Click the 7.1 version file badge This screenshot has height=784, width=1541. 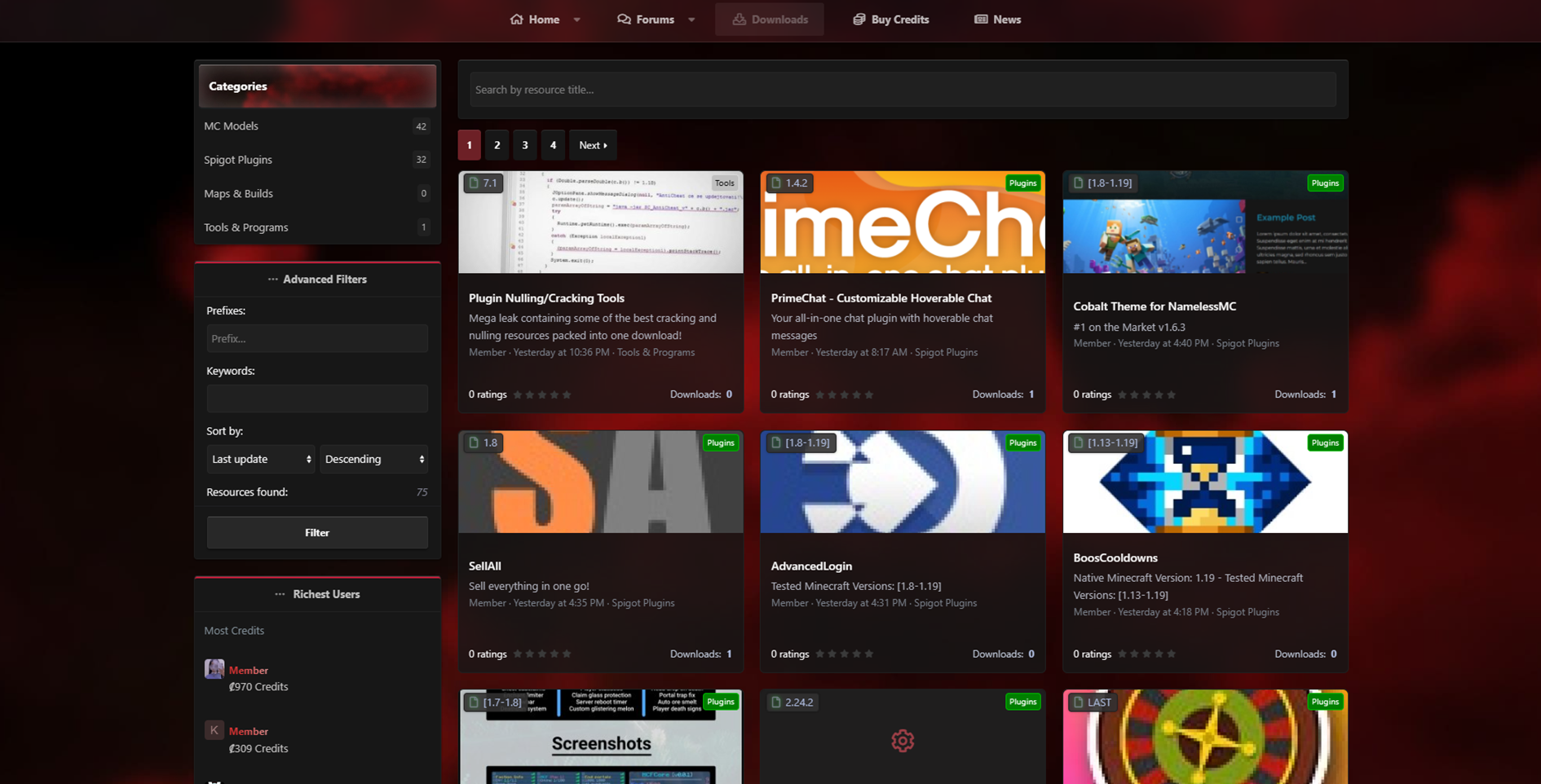coord(483,183)
